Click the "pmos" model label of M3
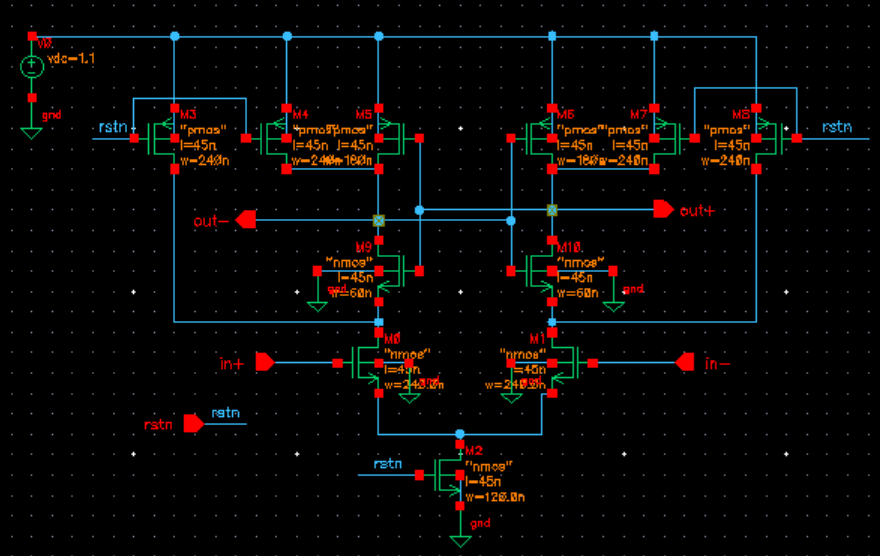Viewport: 880px width, 556px height. pyautogui.click(x=203, y=130)
